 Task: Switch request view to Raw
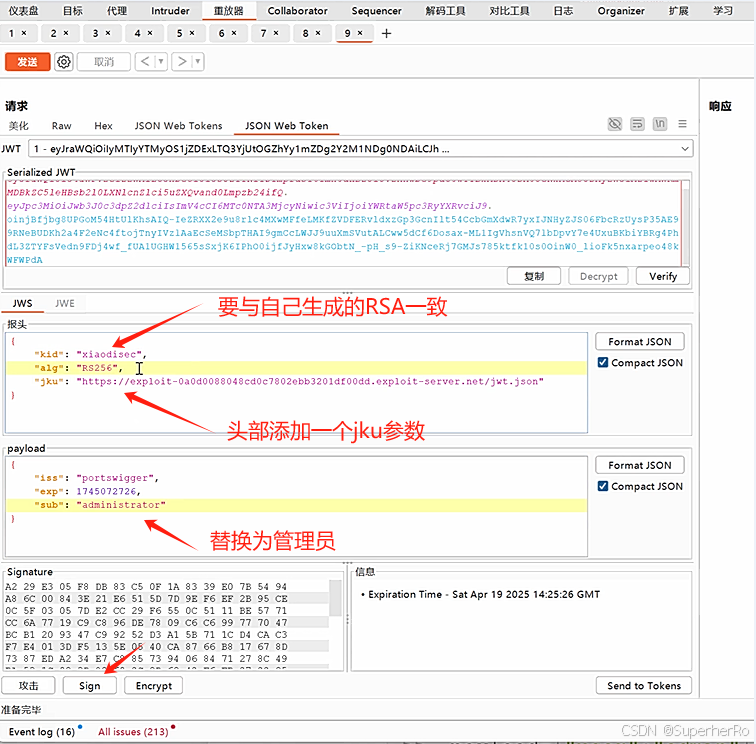pyautogui.click(x=62, y=126)
